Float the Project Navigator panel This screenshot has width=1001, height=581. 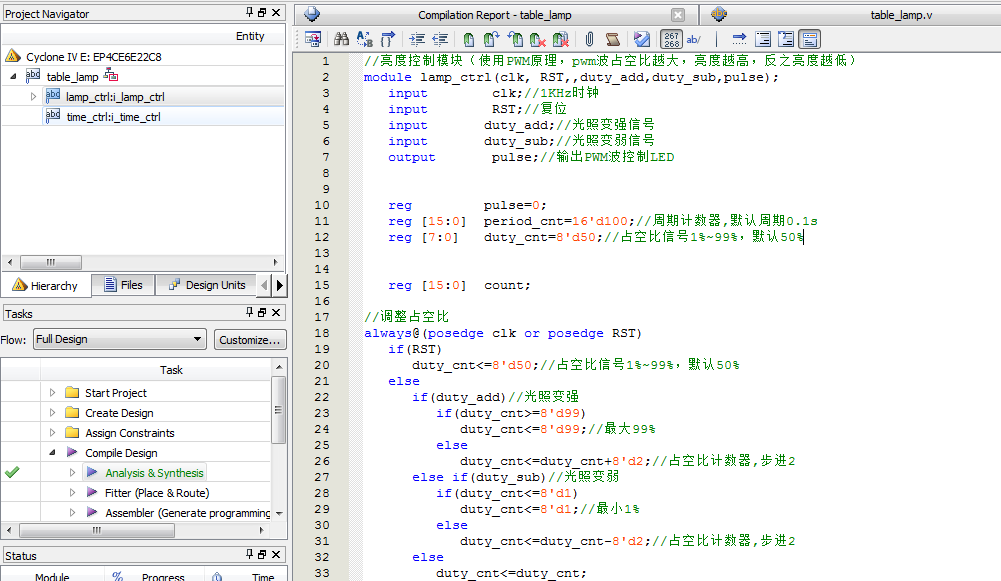tap(262, 12)
